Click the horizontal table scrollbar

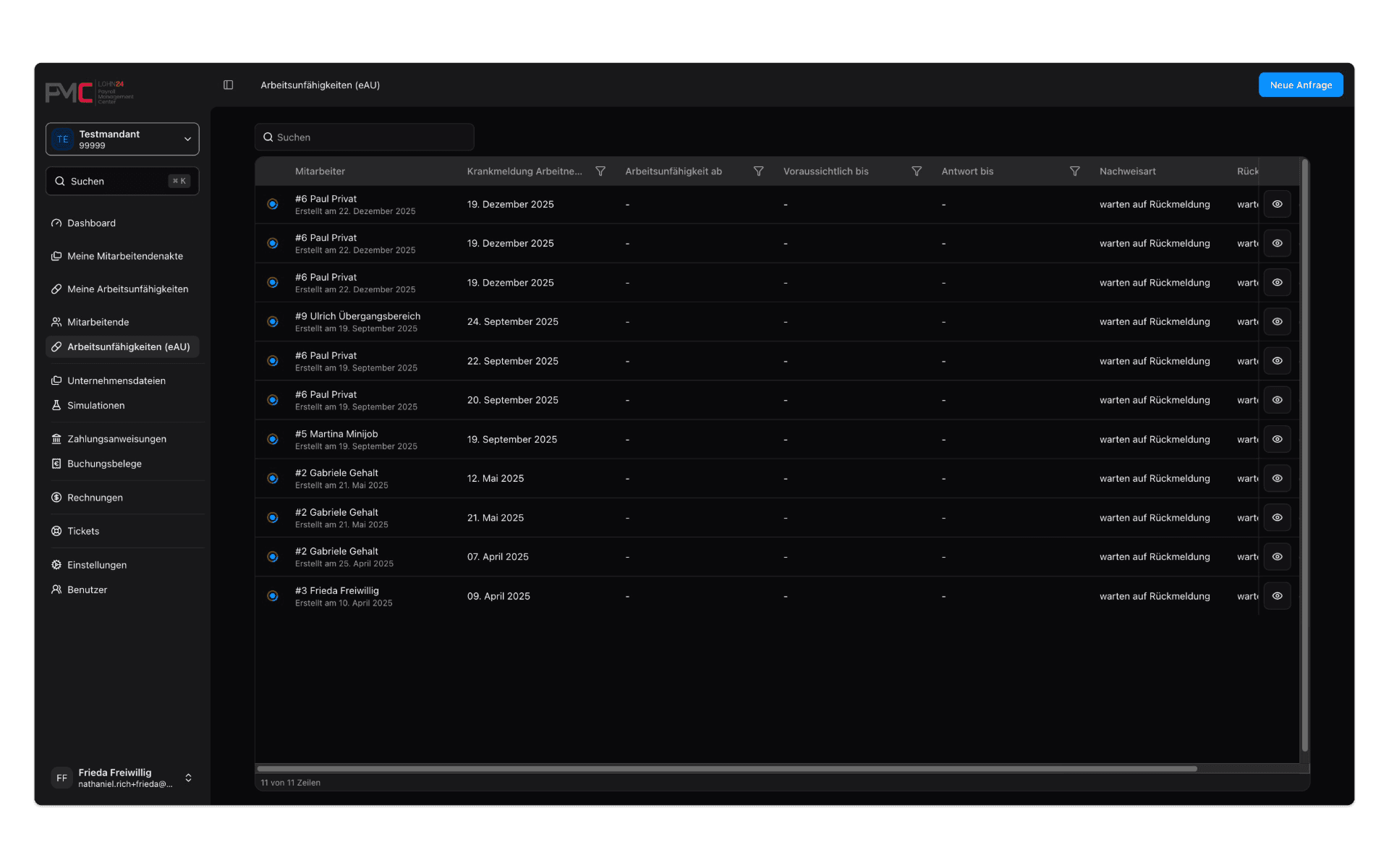tap(727, 768)
